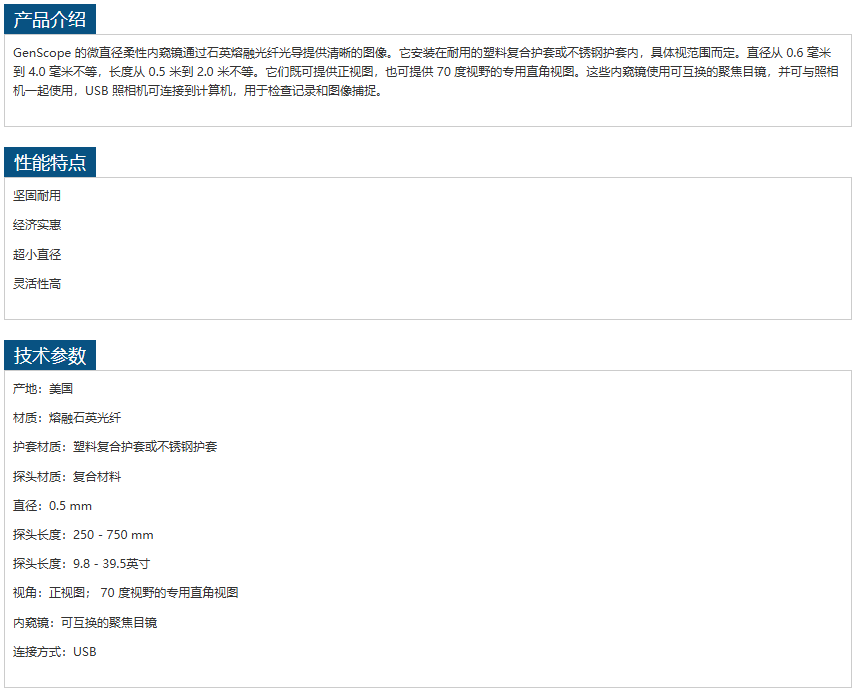Select the 性能特点 section header
Viewport: 857px width, 689px height.
pyautogui.click(x=50, y=163)
